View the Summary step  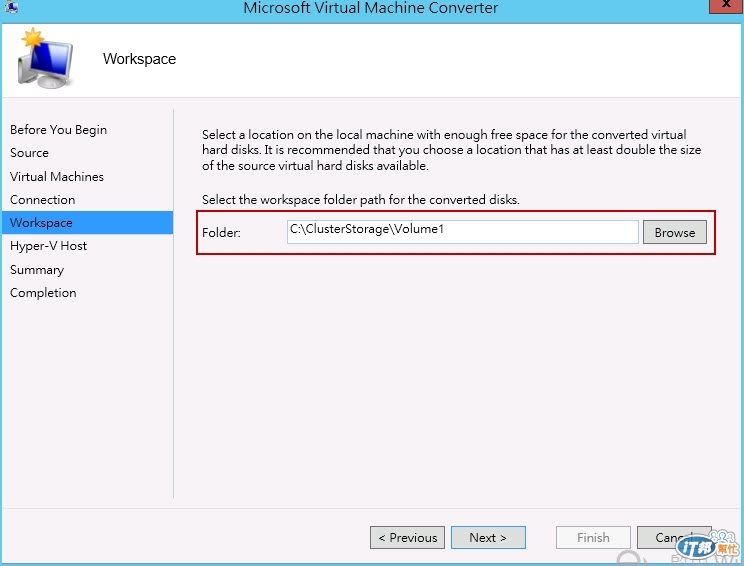37,269
